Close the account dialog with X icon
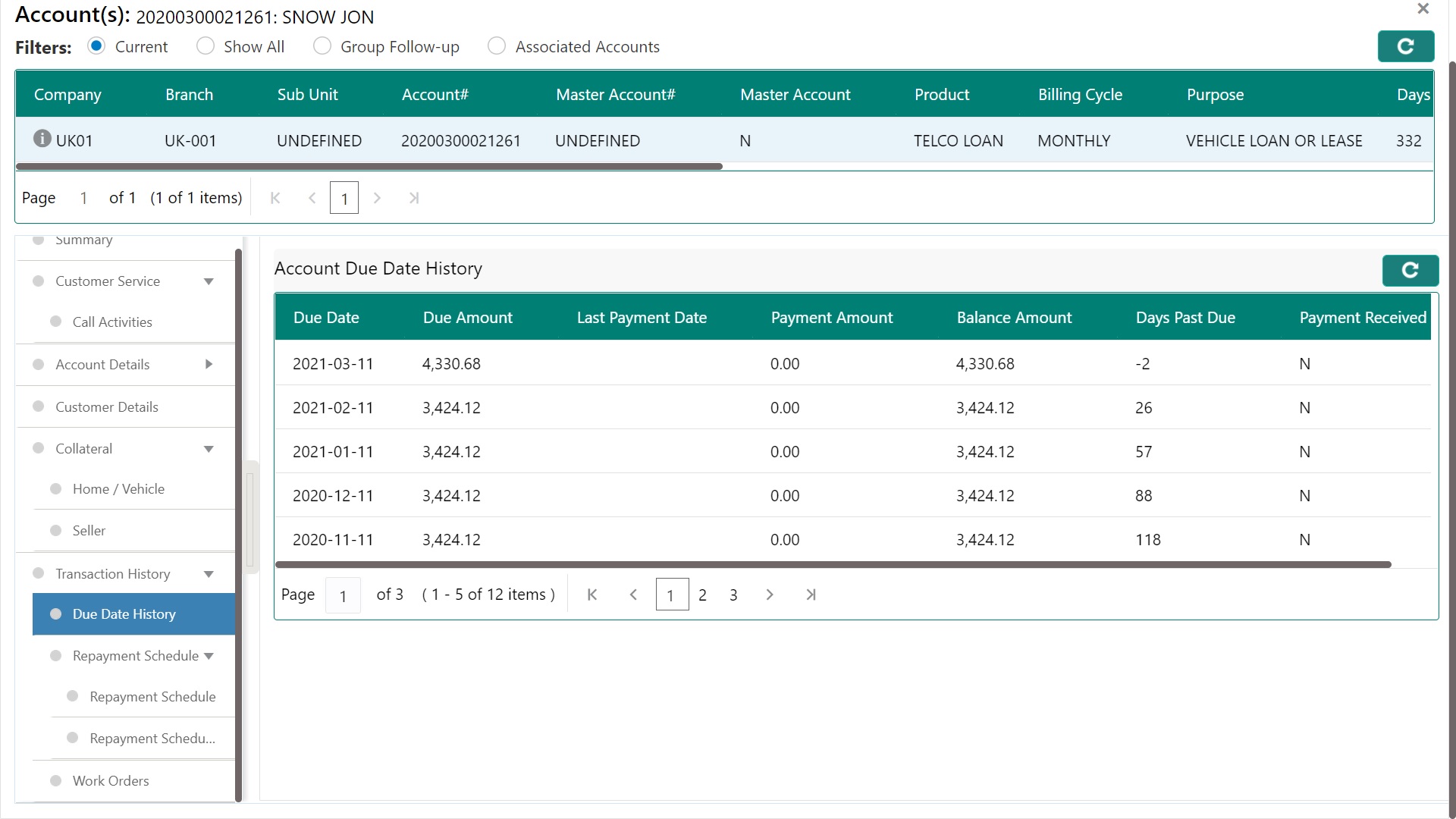The width and height of the screenshot is (1456, 819). (1423, 9)
